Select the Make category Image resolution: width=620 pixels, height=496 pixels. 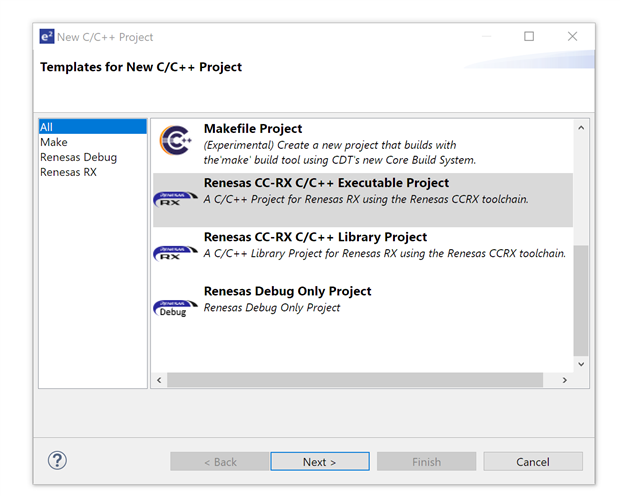(54, 142)
